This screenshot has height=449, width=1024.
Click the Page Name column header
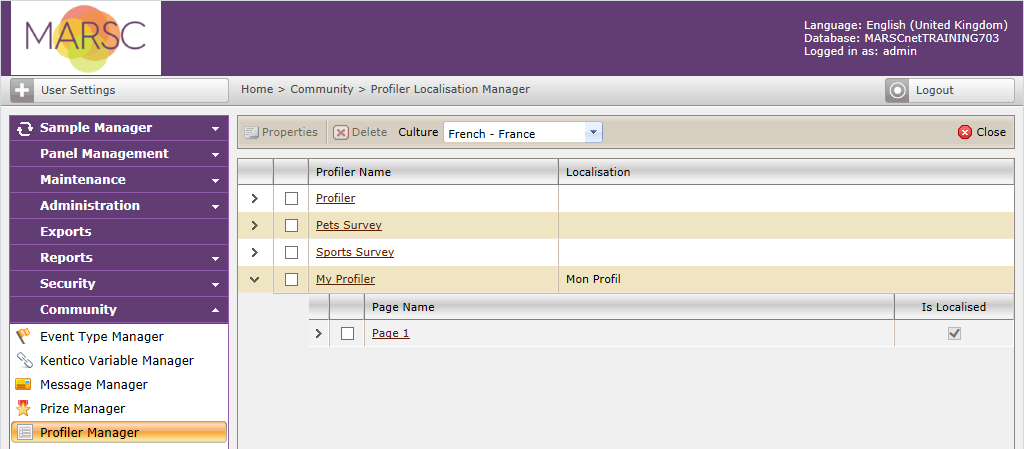coord(629,307)
